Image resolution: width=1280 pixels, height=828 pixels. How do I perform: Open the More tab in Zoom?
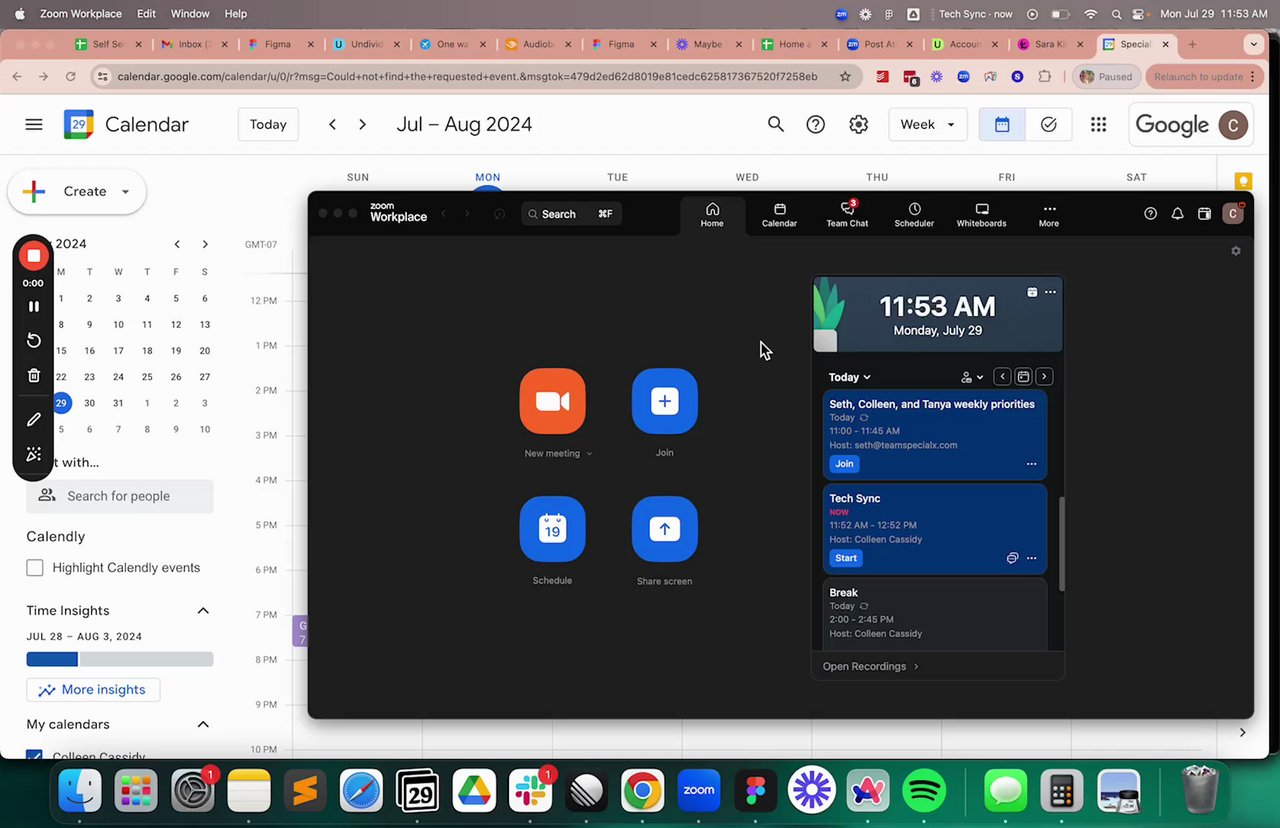click(x=1048, y=214)
